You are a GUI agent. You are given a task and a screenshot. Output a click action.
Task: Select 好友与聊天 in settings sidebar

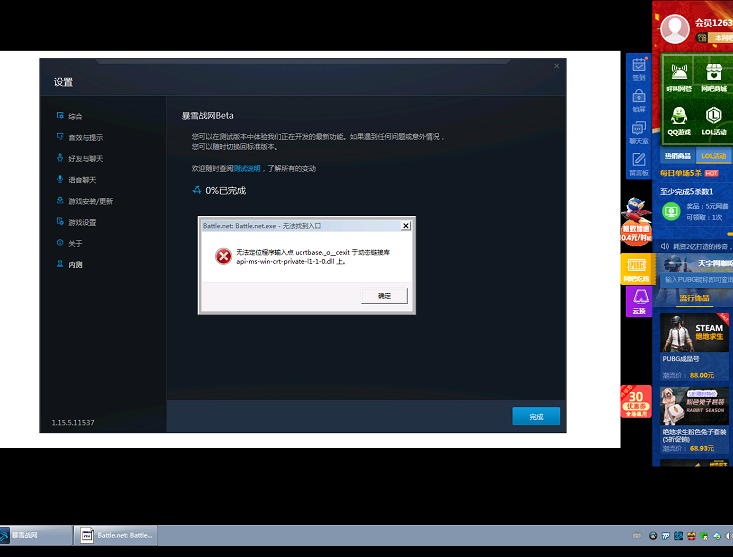click(x=86, y=159)
